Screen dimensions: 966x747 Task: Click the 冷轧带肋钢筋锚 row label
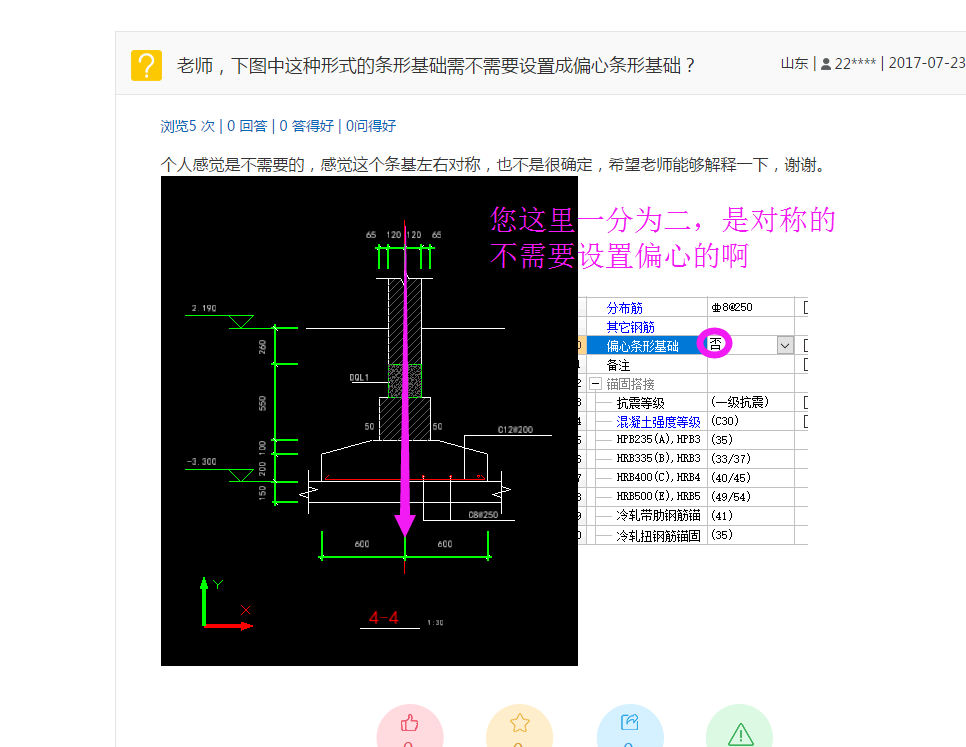coord(658,516)
